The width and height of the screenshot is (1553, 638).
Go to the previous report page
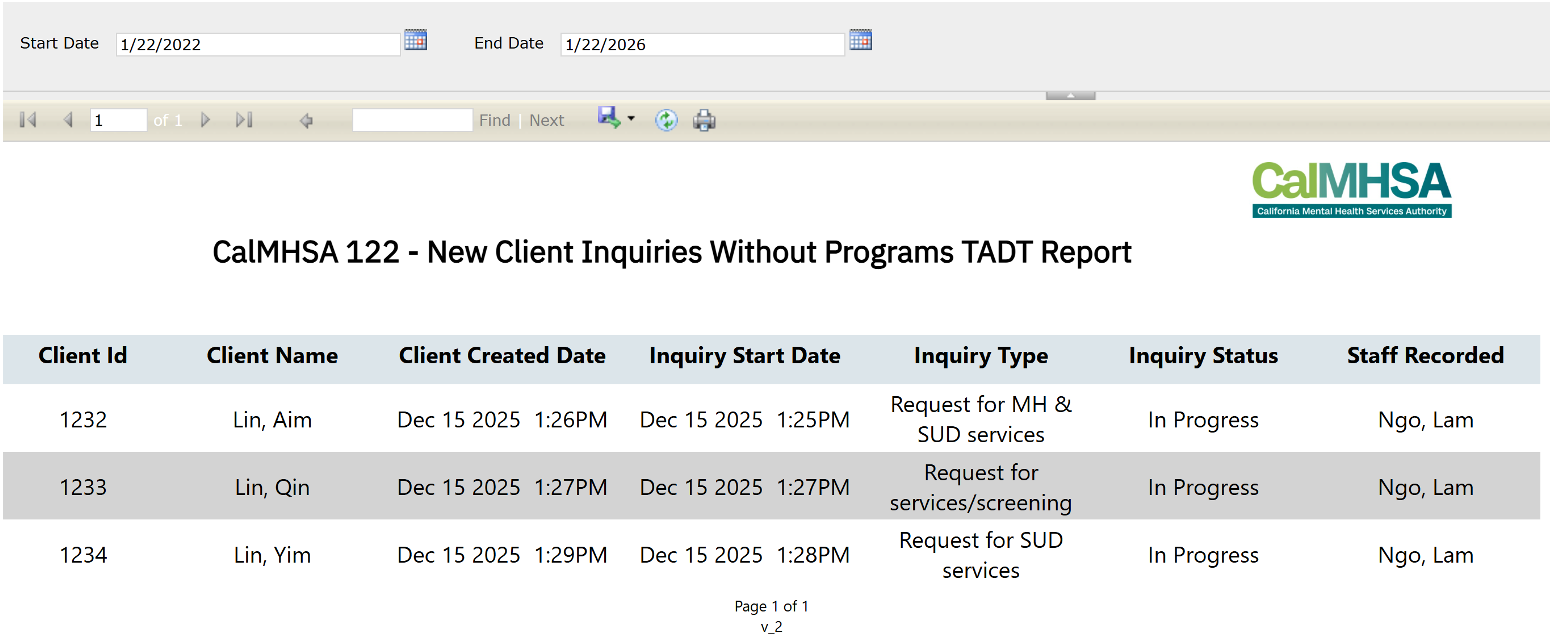click(x=68, y=120)
